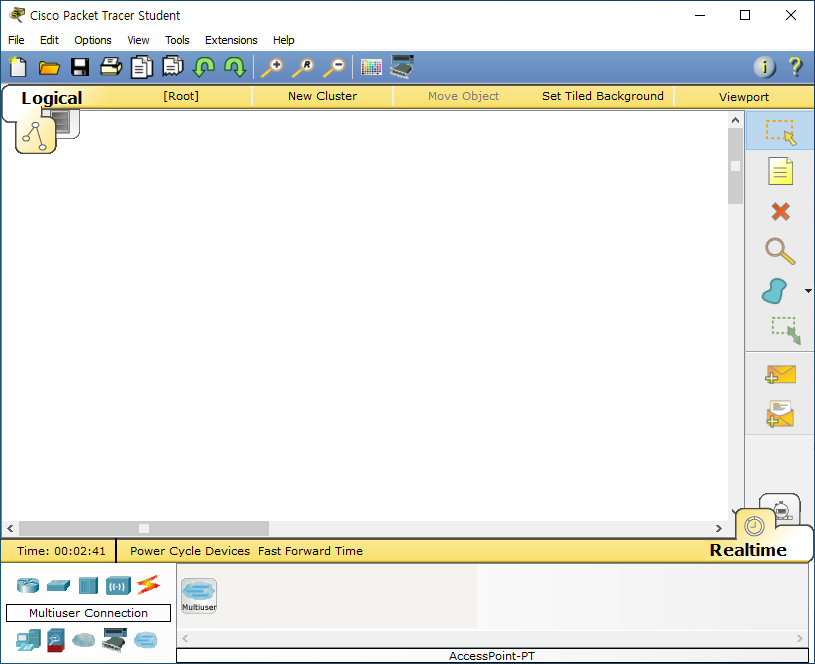
Task: Click the Print icon
Action: click(x=111, y=67)
